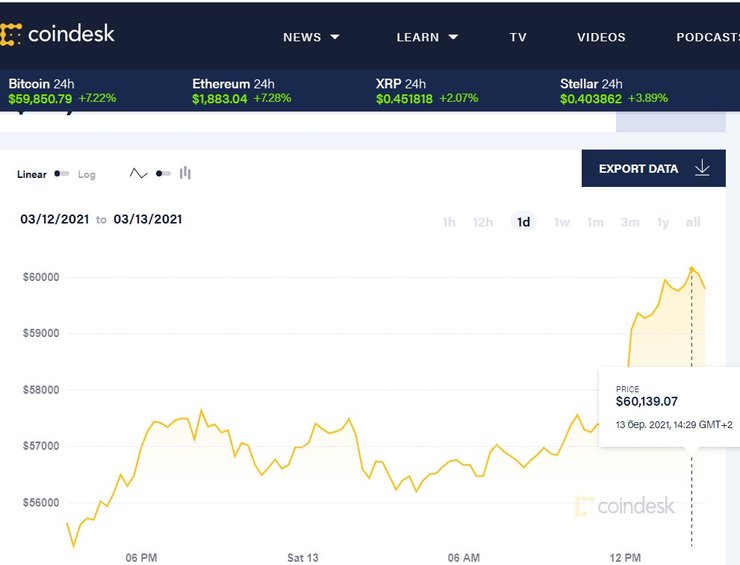
Task: Click the Sat 13 axis label
Action: coord(303,558)
